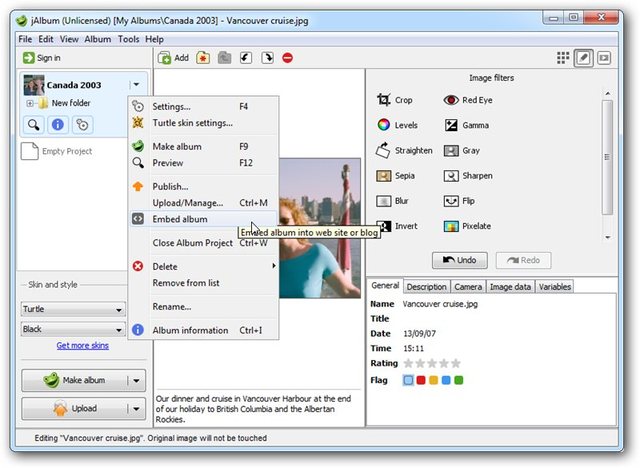This screenshot has height=468, width=640.
Task: Switch to the Camera tab
Action: click(468, 287)
